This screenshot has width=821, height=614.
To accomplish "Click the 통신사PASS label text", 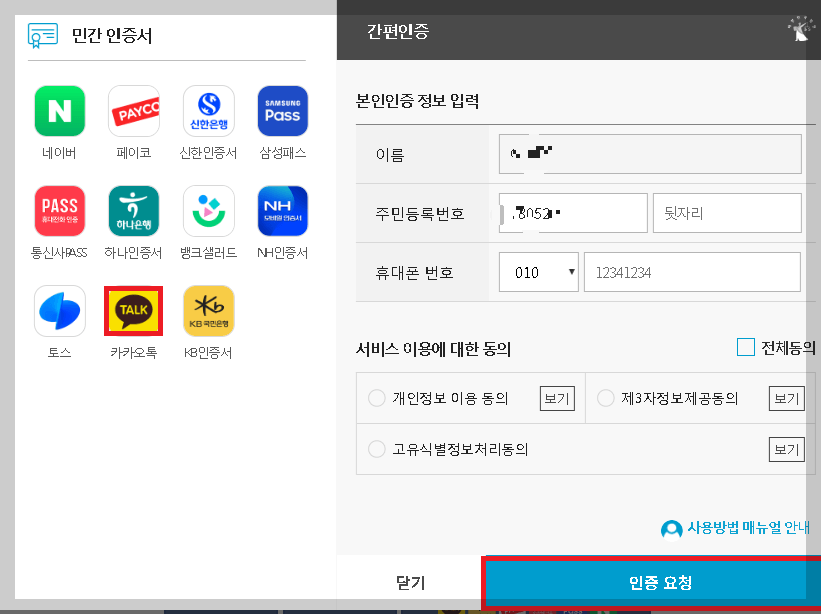I will click(59, 253).
